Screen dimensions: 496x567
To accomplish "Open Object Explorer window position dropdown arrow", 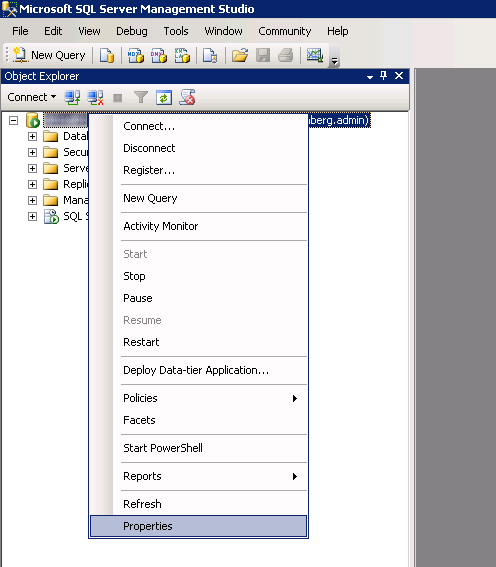I will (369, 77).
